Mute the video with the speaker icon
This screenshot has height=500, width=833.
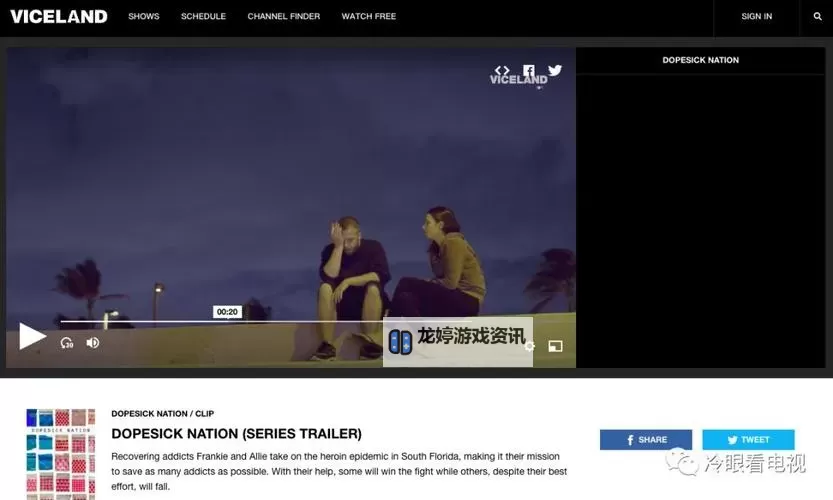[x=93, y=343]
